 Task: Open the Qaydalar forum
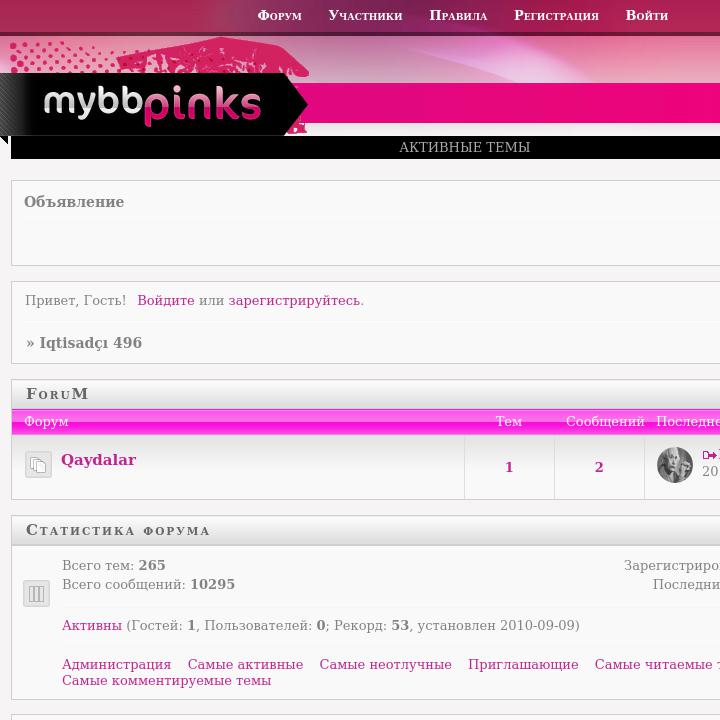[x=98, y=460]
